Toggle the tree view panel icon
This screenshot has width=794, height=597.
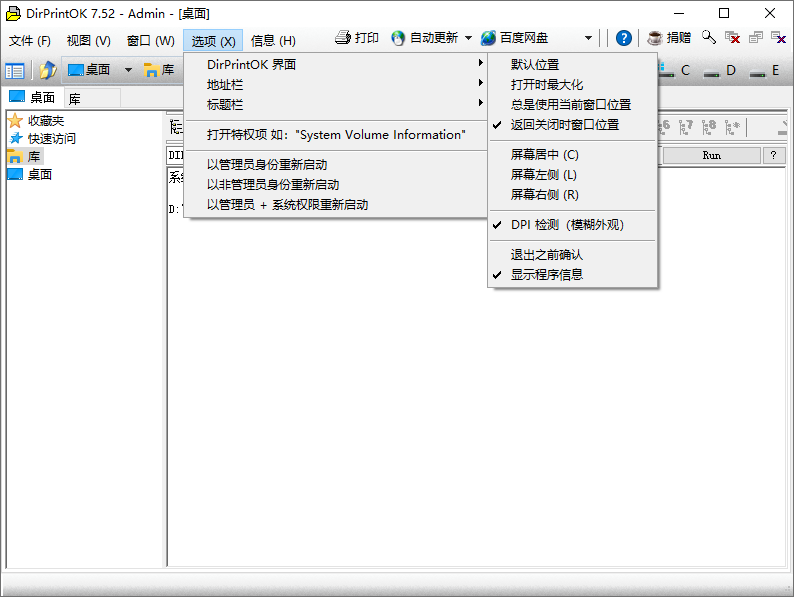coord(15,71)
